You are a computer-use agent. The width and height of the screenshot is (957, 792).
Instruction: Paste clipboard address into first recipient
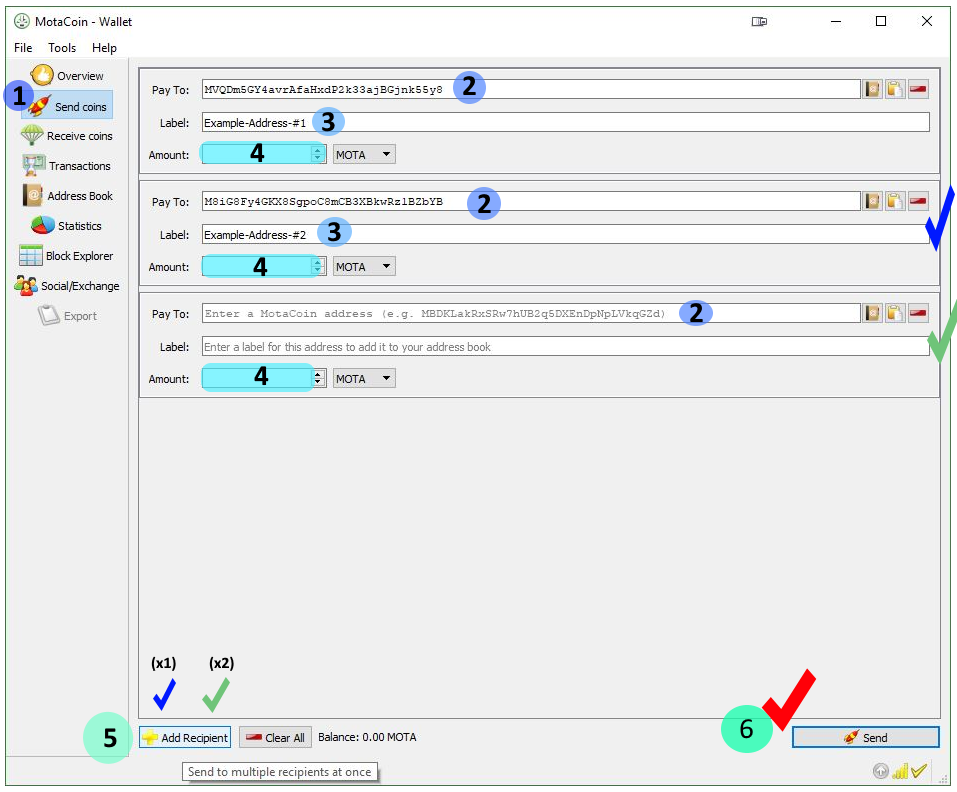pos(895,89)
